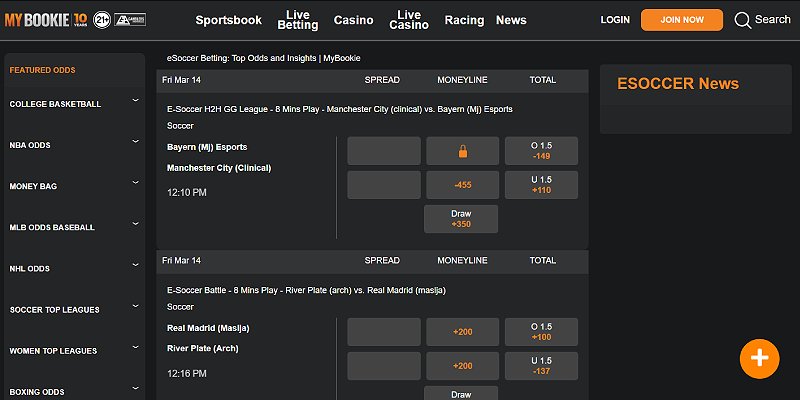The image size is (800, 400).
Task: Click empty spread box for Bayern (Mj) Esports
Action: pos(384,151)
